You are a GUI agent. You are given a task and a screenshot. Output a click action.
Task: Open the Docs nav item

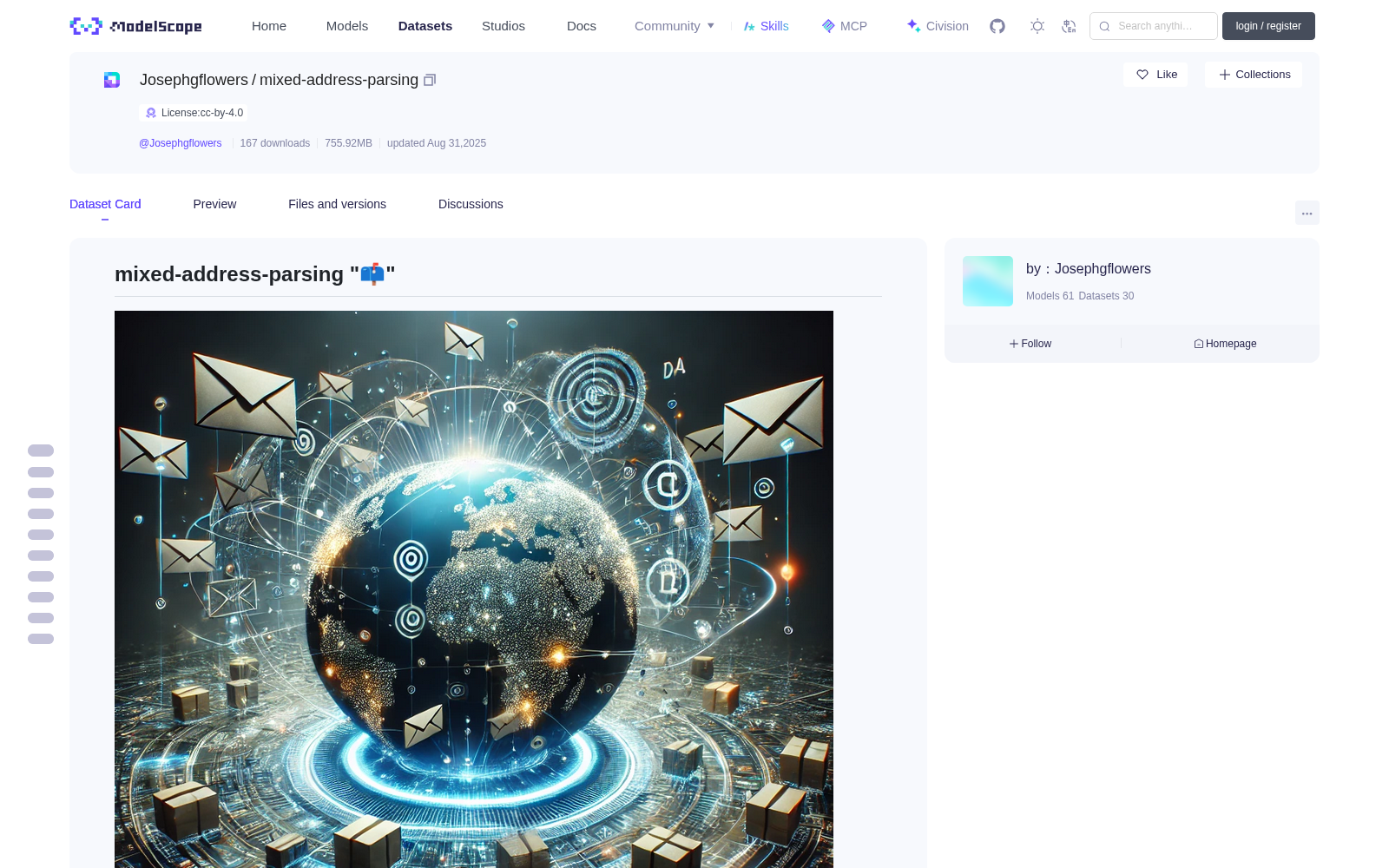(x=582, y=26)
